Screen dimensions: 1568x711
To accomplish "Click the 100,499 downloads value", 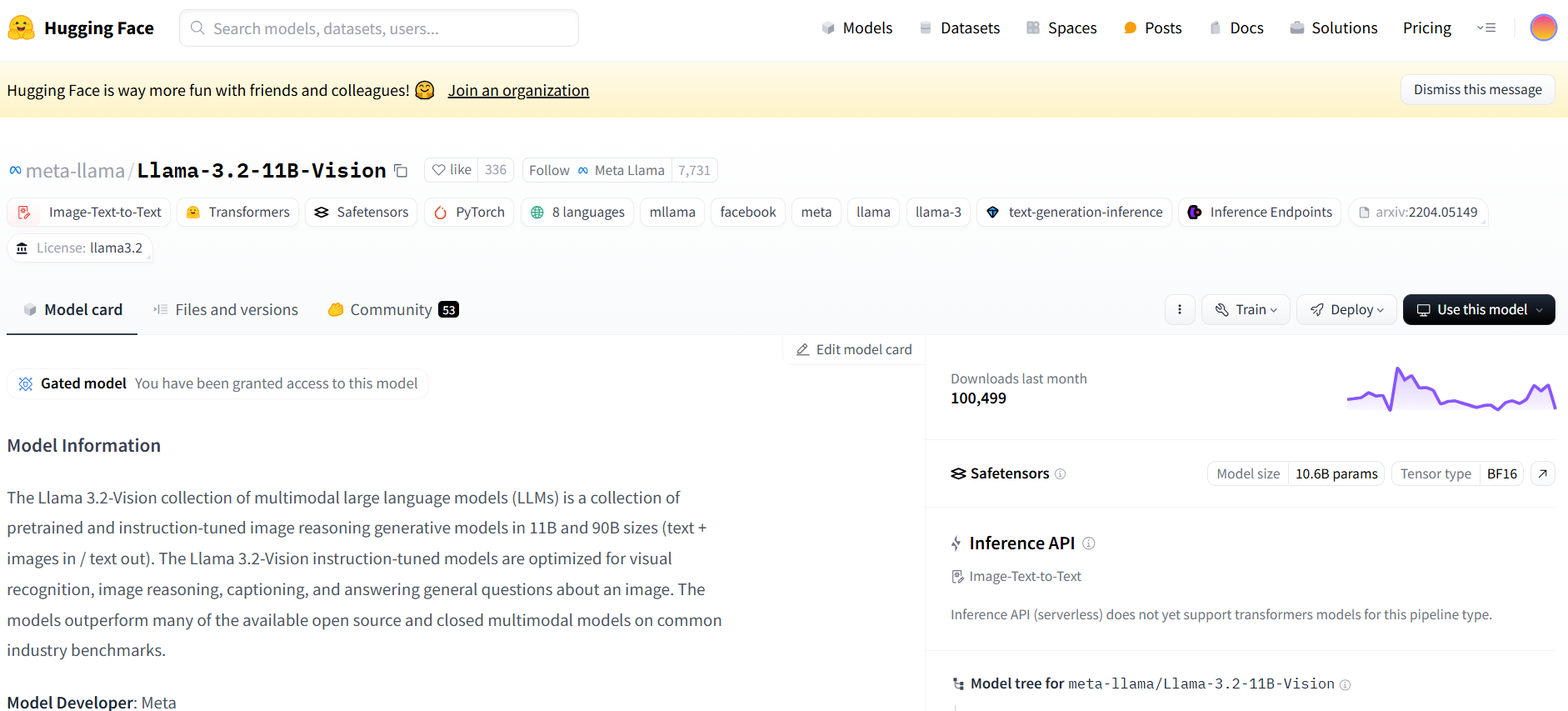I will tap(978, 398).
